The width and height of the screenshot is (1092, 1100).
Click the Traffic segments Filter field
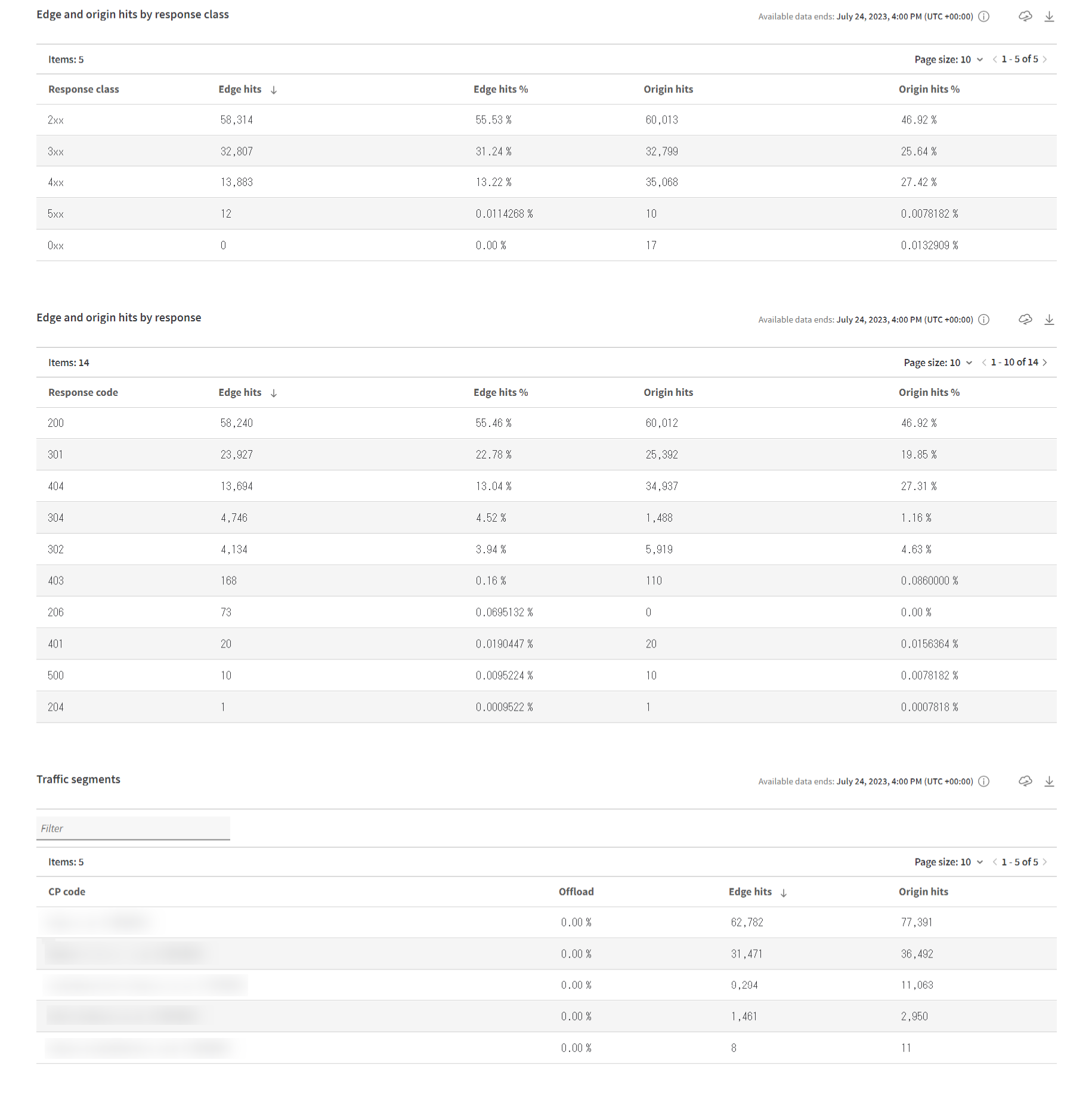tap(133, 829)
